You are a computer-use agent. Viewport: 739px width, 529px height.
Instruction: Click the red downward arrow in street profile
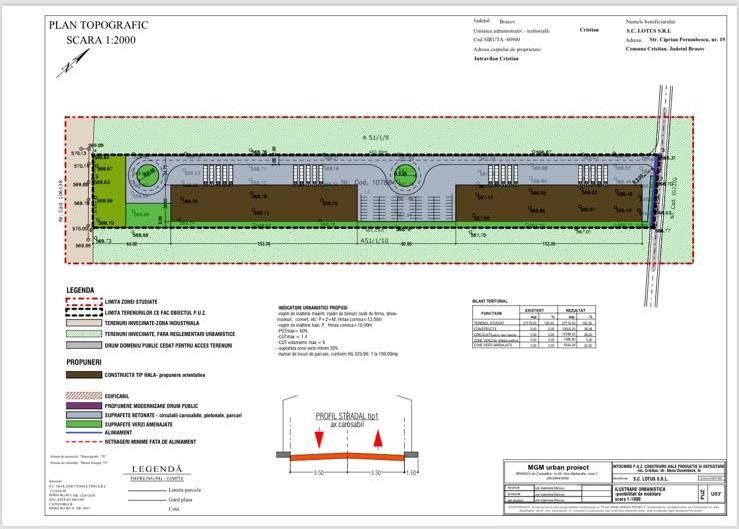(x=319, y=438)
